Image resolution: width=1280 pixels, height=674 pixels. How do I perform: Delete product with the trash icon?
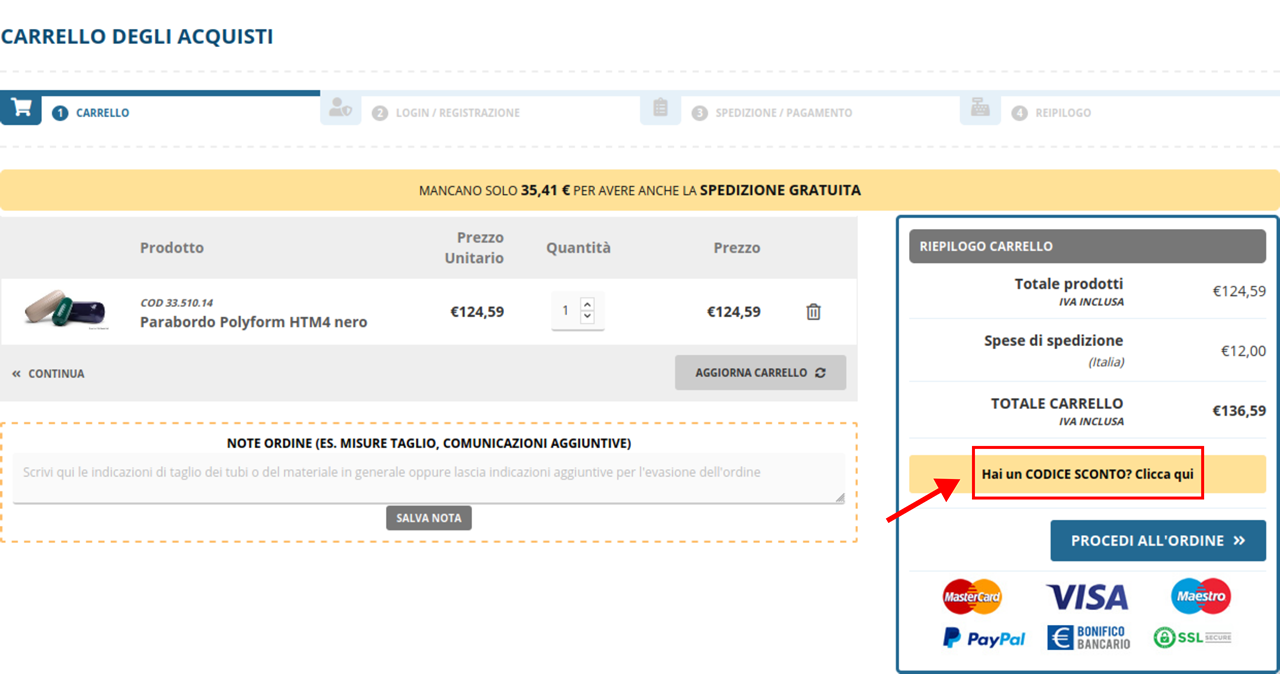[x=813, y=312]
